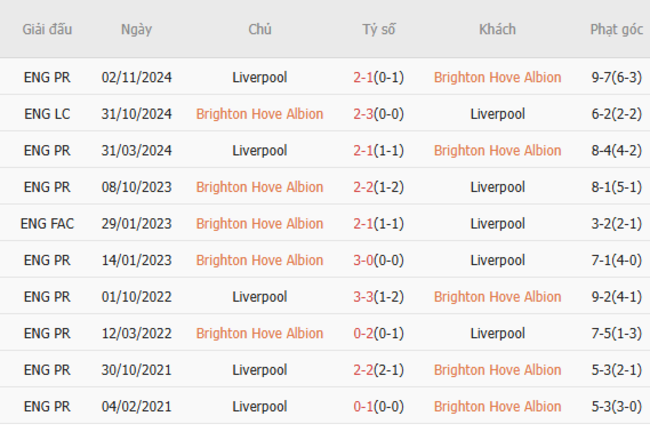Click the Phạt góc column header

tap(616, 29)
